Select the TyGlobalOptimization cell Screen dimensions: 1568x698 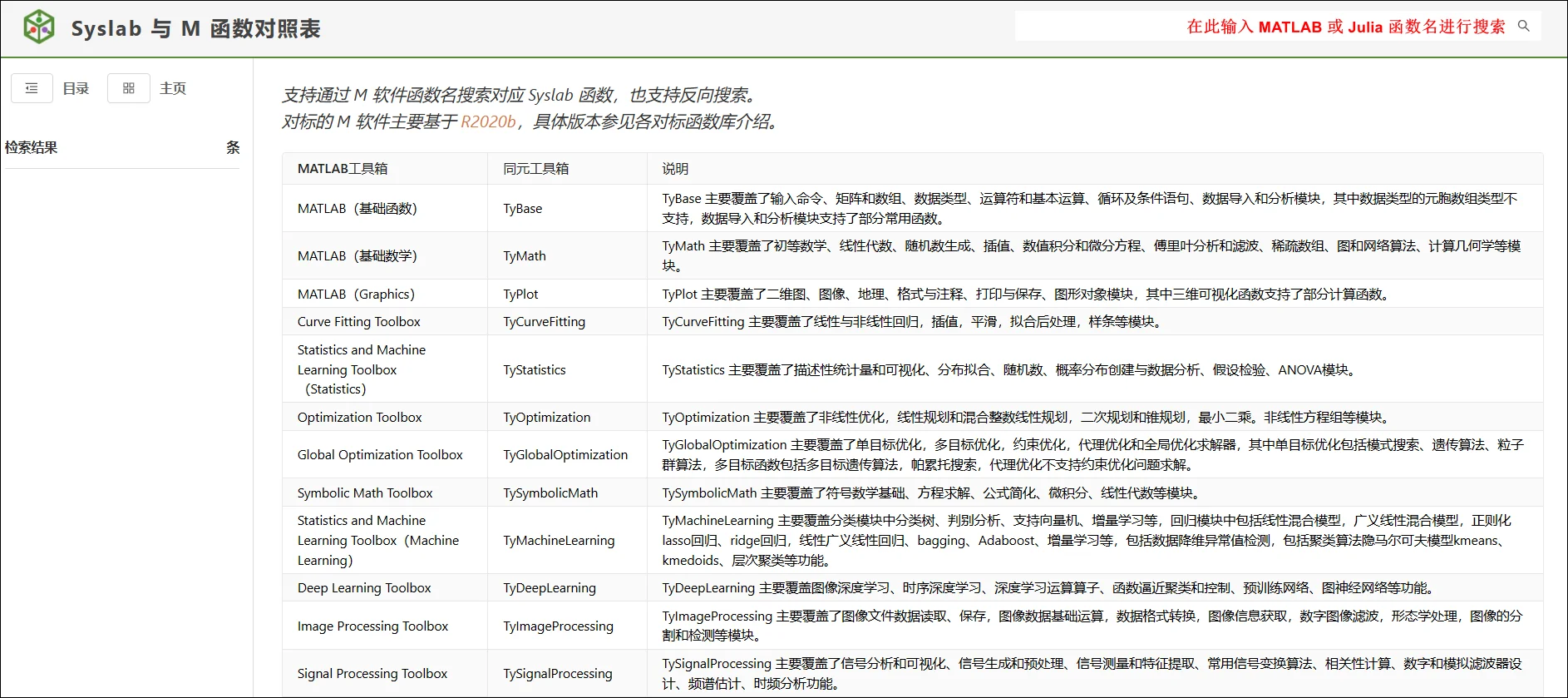pyautogui.click(x=565, y=454)
